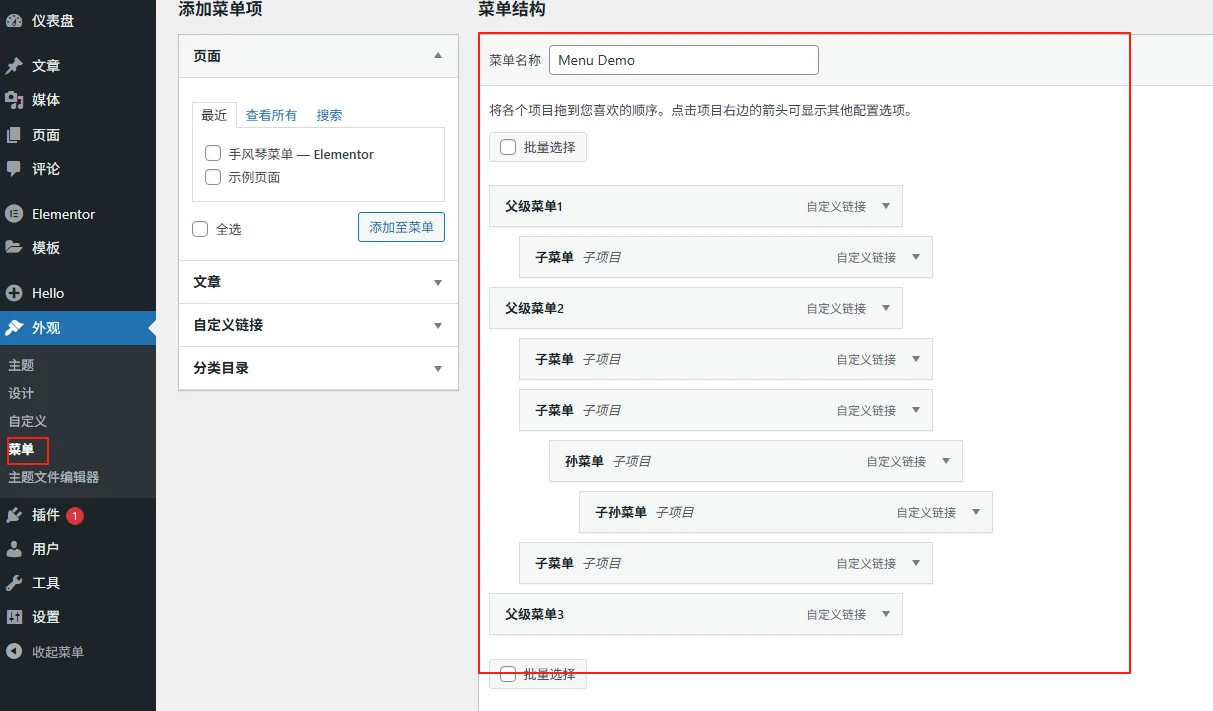Click the user icon beside 用户

point(14,549)
